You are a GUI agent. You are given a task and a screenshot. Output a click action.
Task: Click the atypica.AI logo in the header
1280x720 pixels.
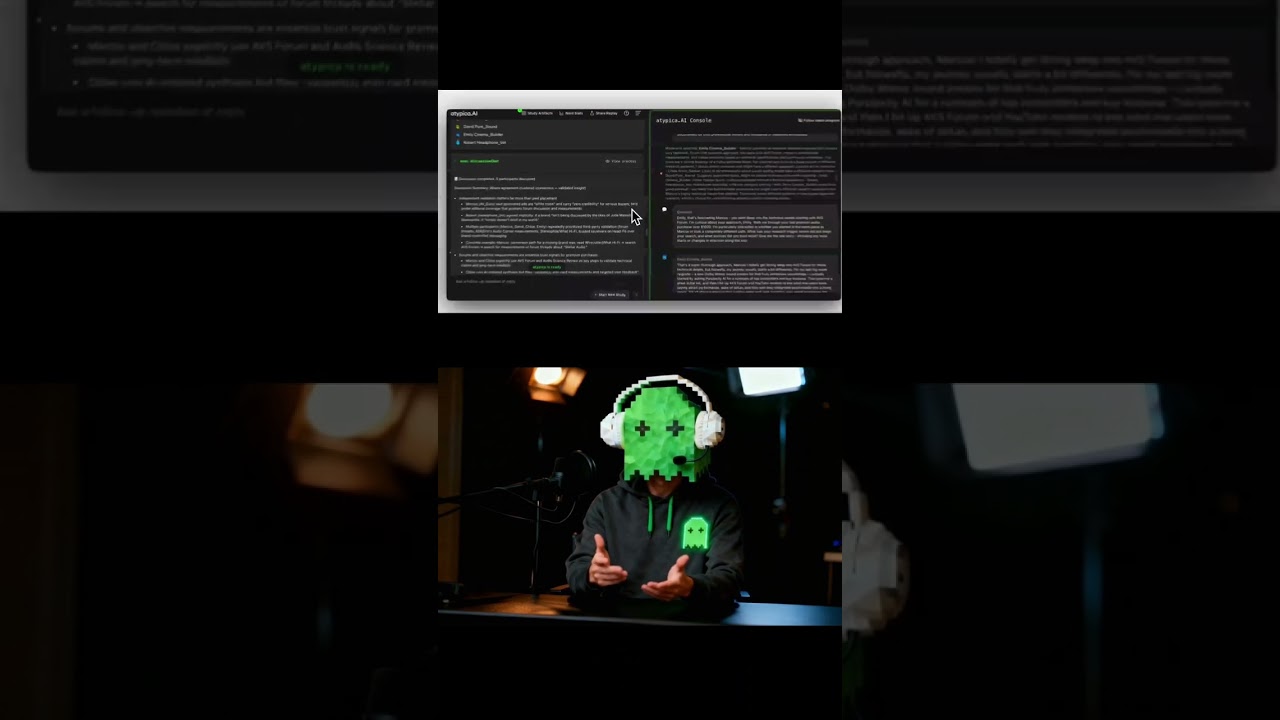tap(464, 113)
